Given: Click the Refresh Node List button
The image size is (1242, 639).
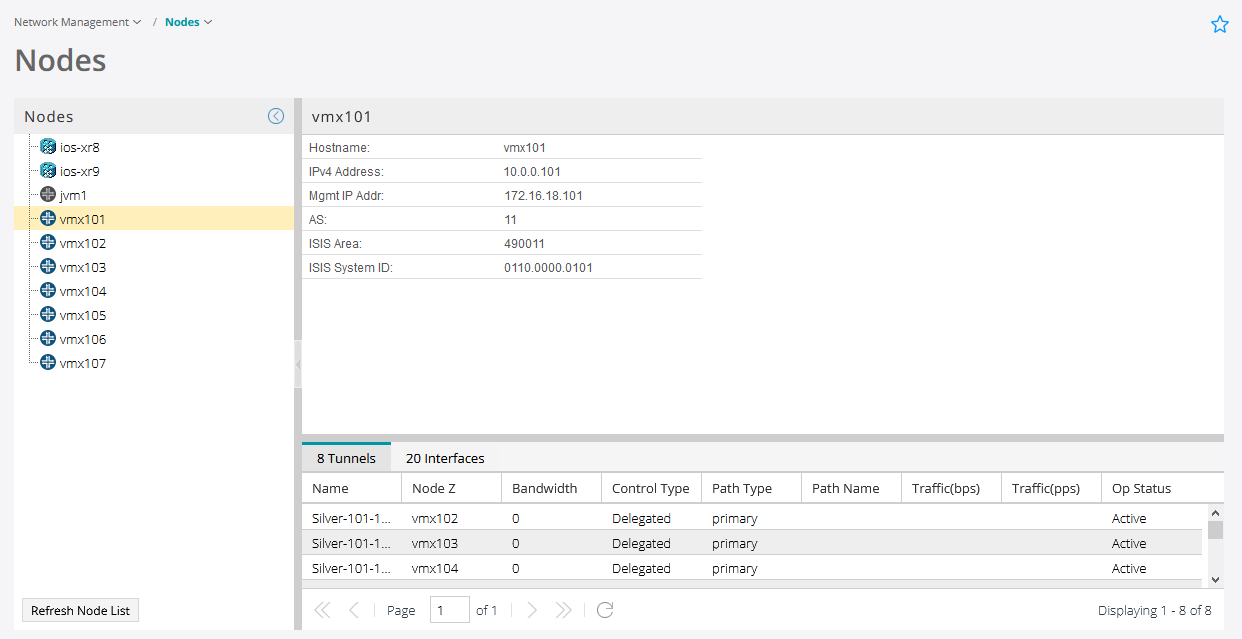Looking at the screenshot, I should 80,610.
